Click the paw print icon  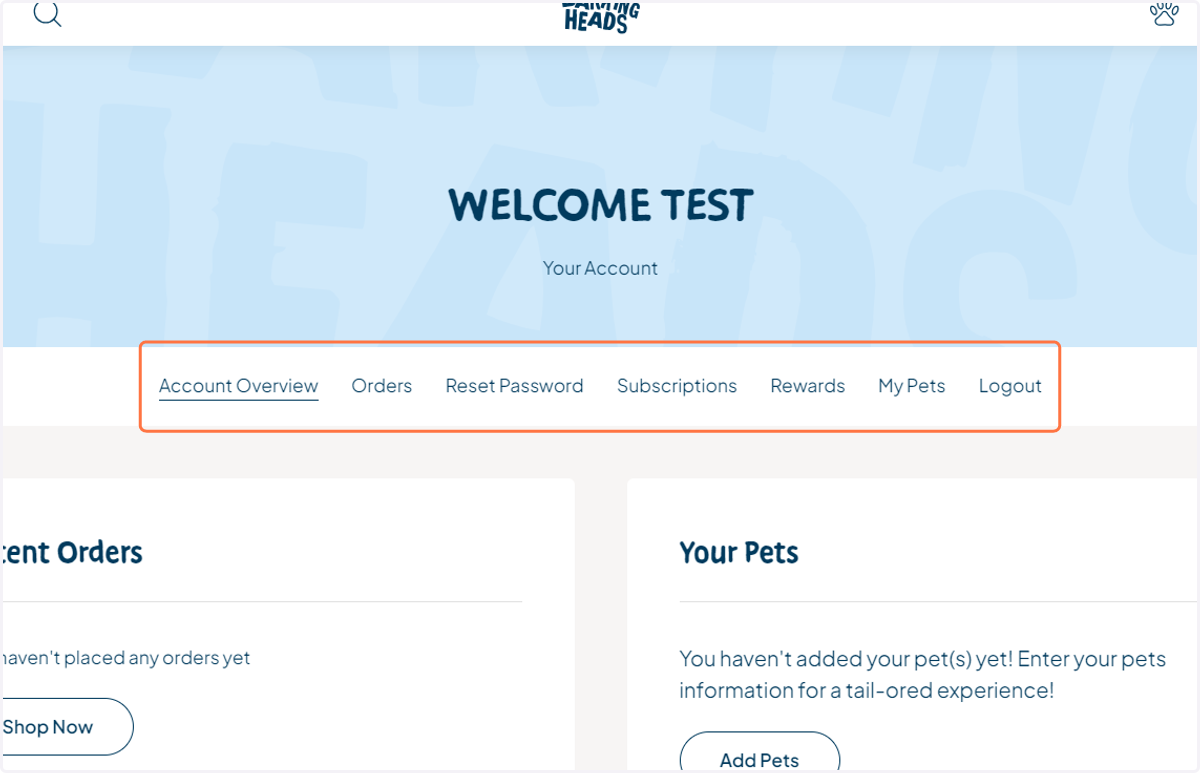coord(1164,13)
